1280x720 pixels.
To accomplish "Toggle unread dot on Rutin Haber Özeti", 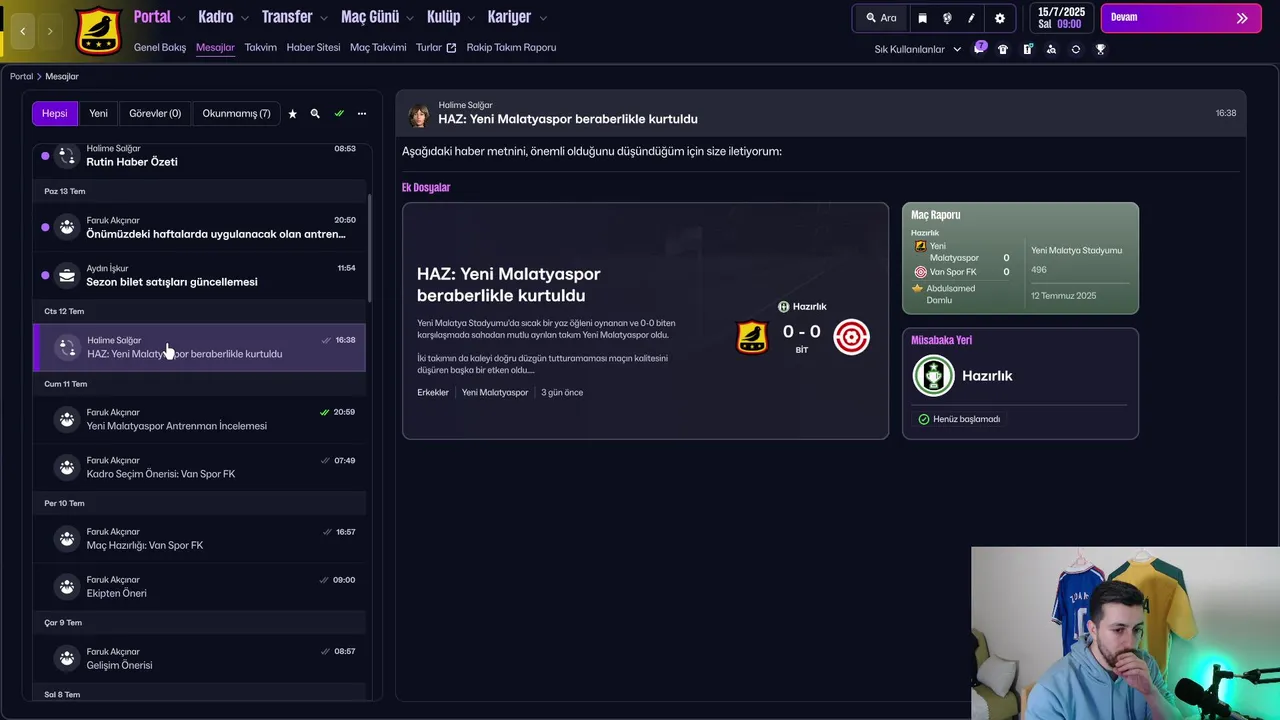I will click(x=45, y=156).
